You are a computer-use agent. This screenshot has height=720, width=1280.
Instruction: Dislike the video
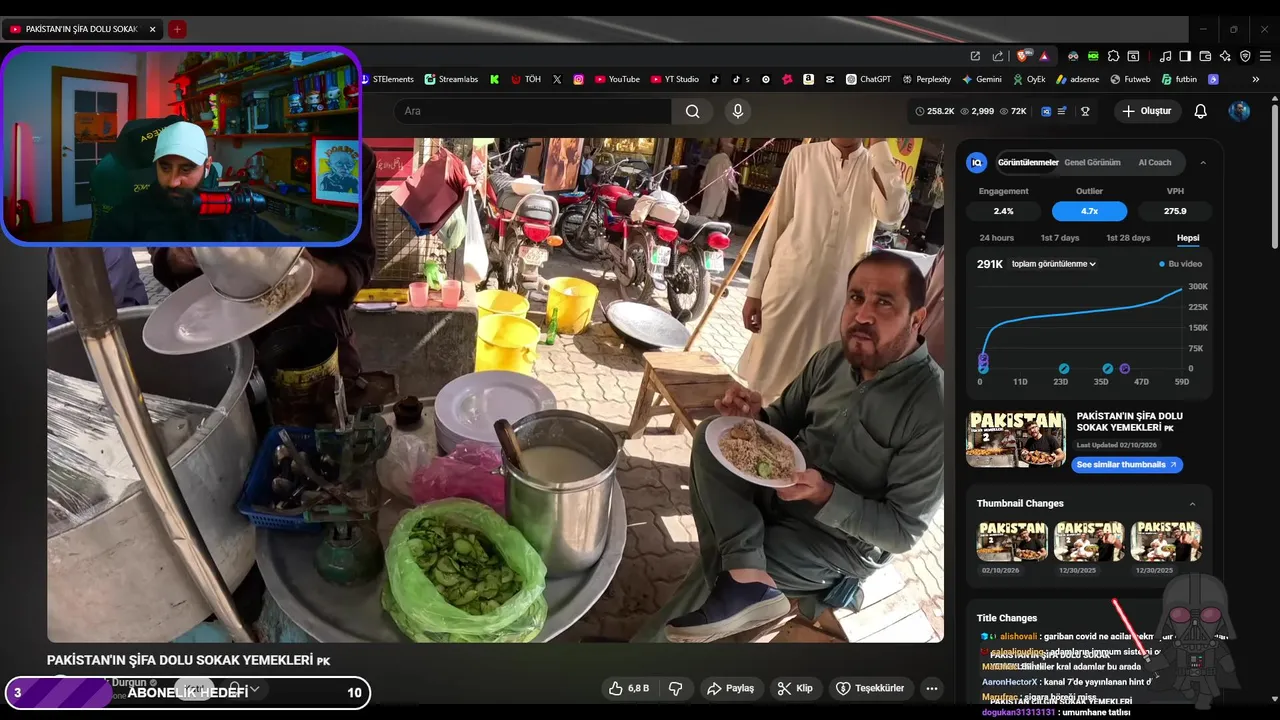click(675, 688)
